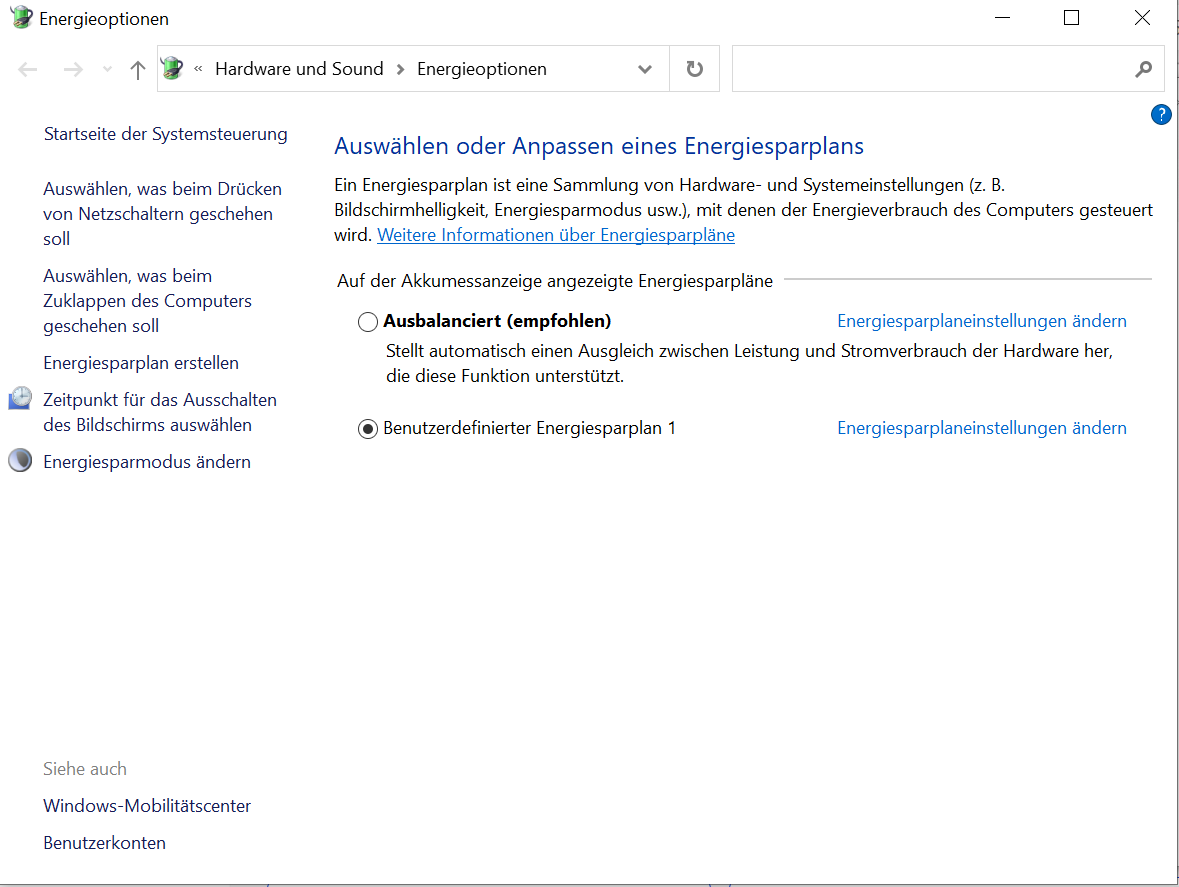Click heading Auswählen oder Anpassen eines Energiesparplans
Image resolution: width=1179 pixels, height=887 pixels.
[599, 146]
